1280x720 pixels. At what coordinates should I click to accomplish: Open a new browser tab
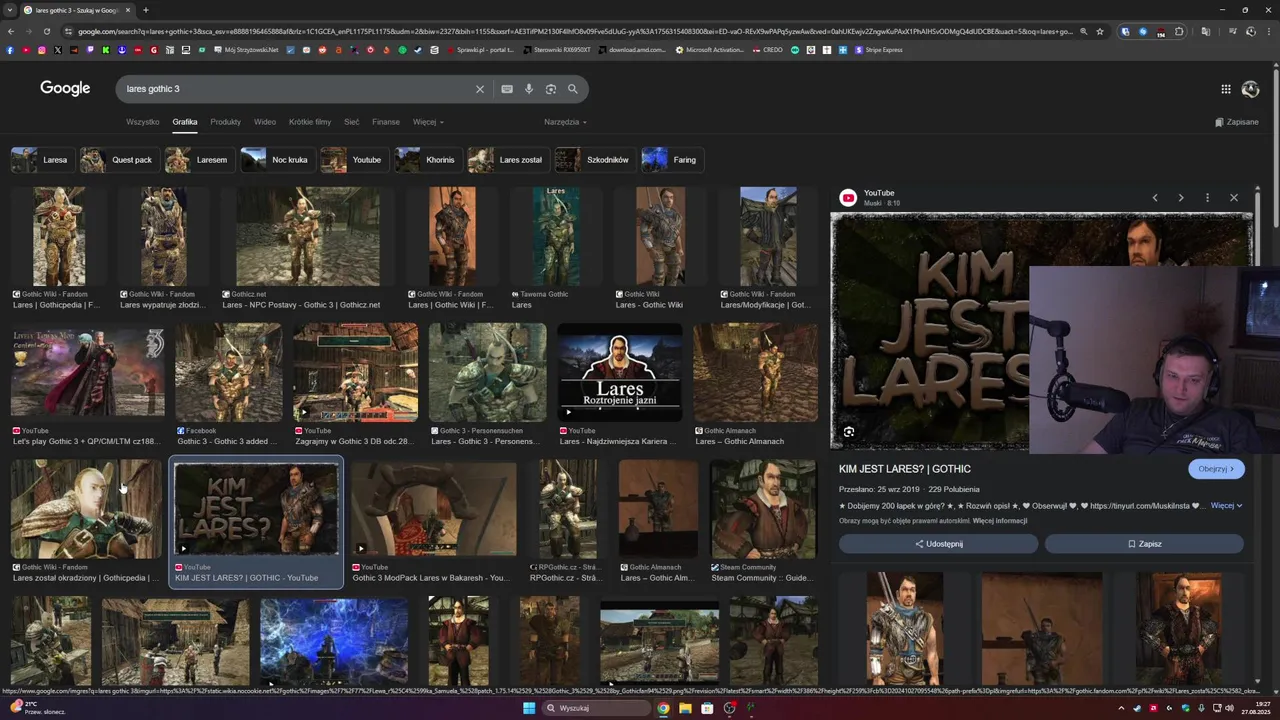click(x=146, y=10)
